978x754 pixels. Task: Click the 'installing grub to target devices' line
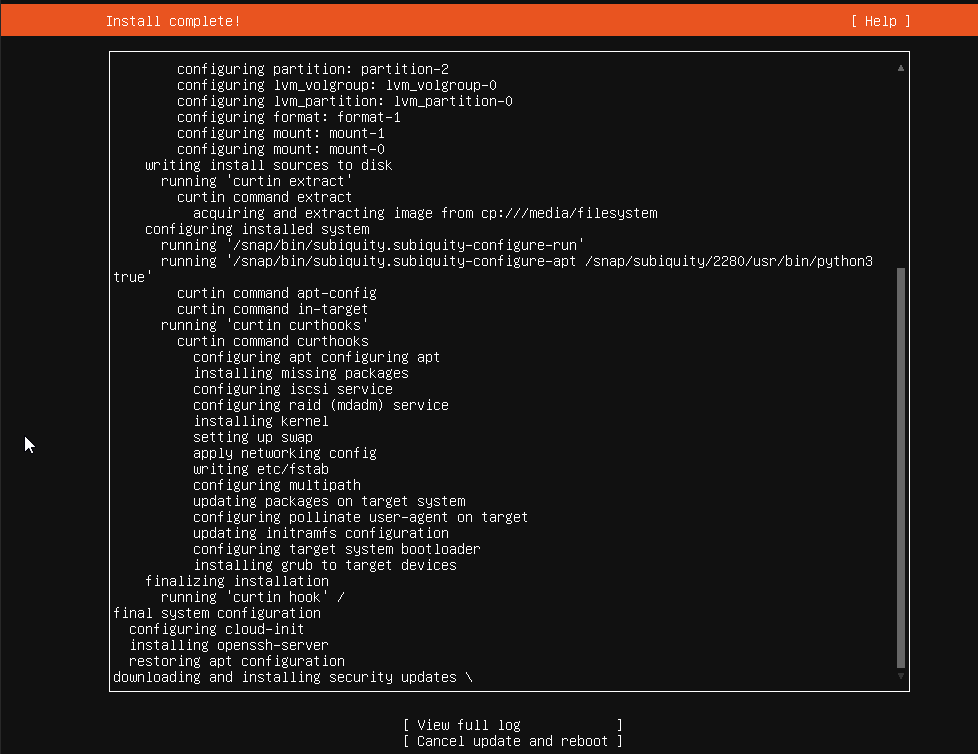pos(324,565)
